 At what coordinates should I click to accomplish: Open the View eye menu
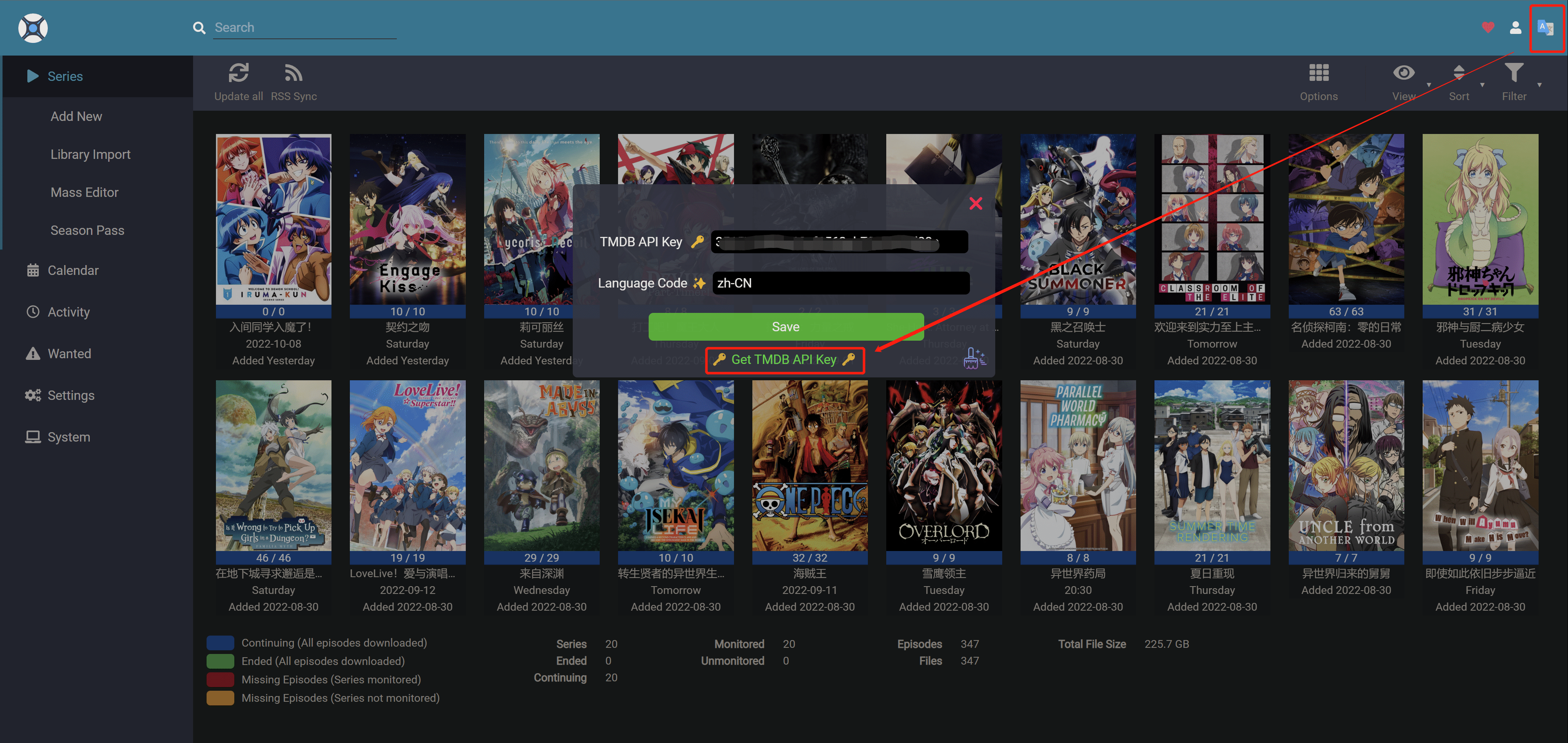click(x=1403, y=73)
